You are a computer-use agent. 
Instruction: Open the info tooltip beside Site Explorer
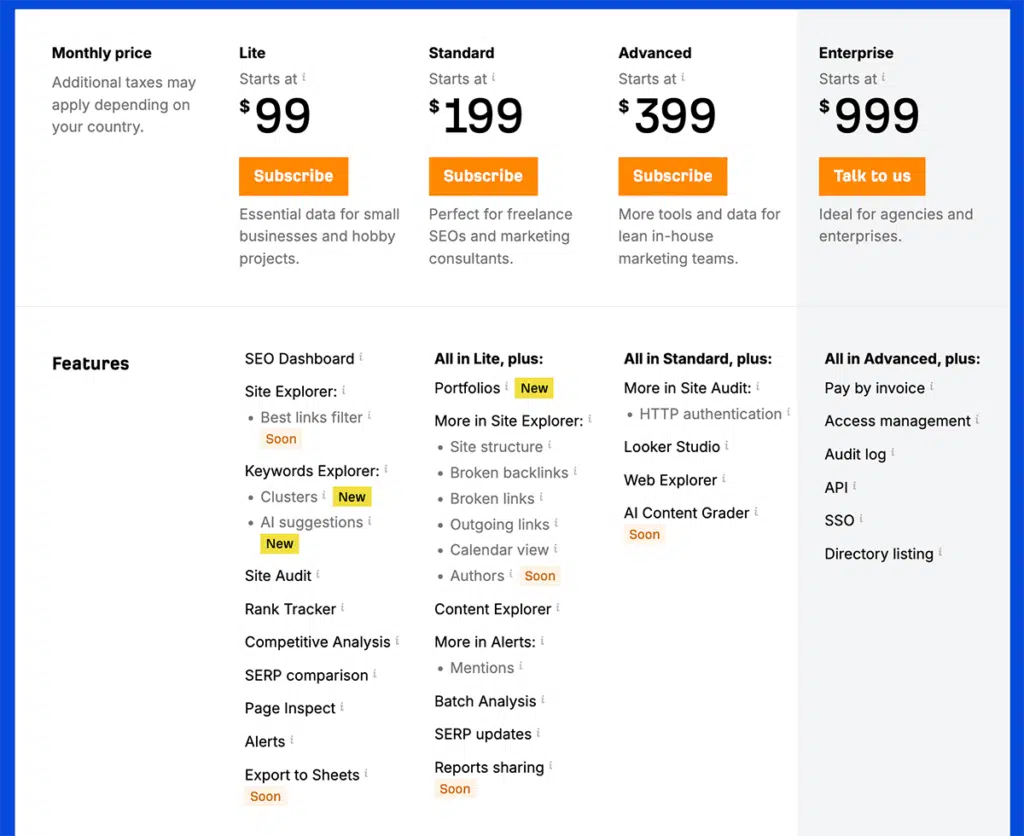point(346,387)
